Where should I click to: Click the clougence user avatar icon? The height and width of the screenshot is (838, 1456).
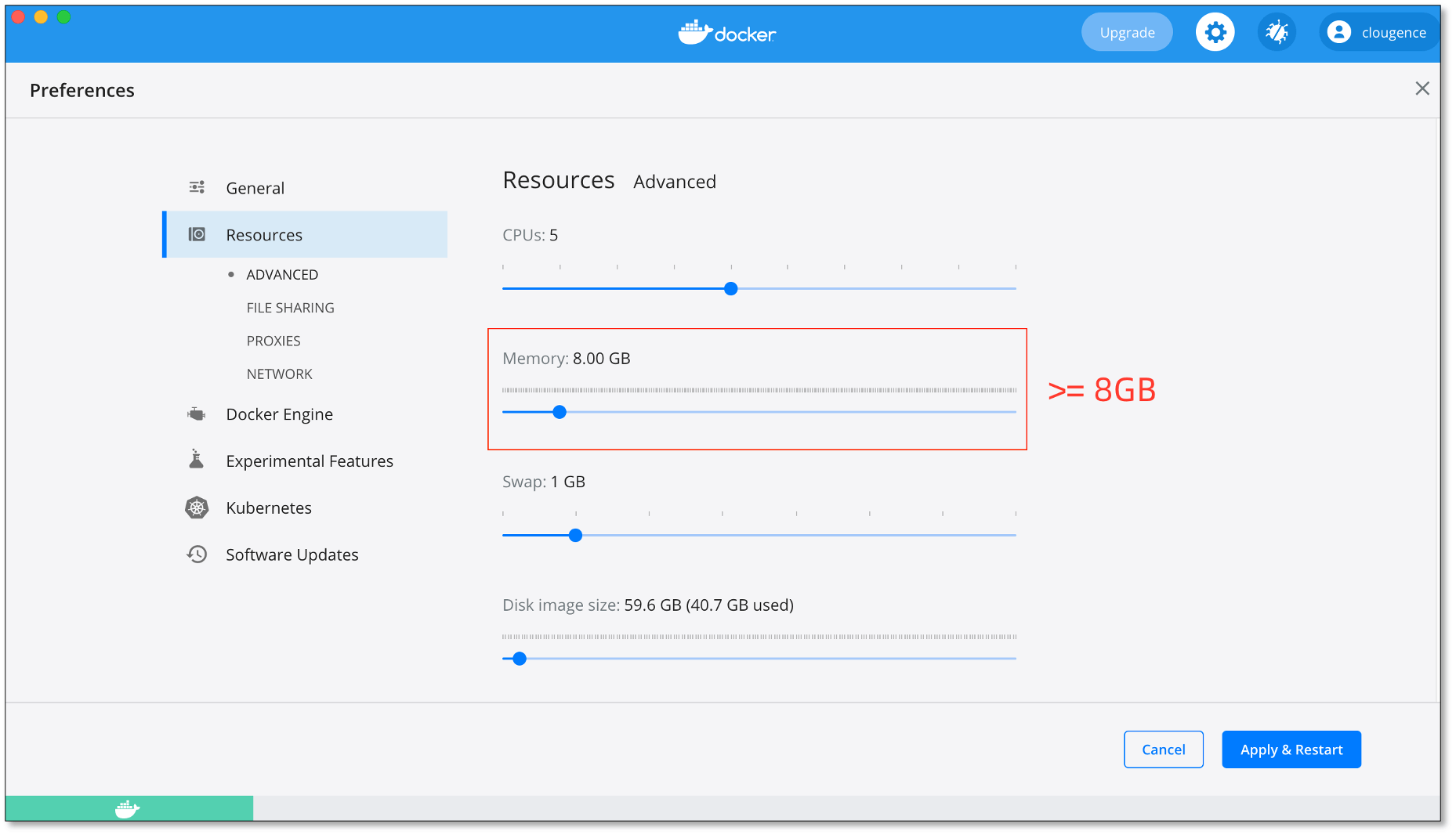pyautogui.click(x=1339, y=33)
